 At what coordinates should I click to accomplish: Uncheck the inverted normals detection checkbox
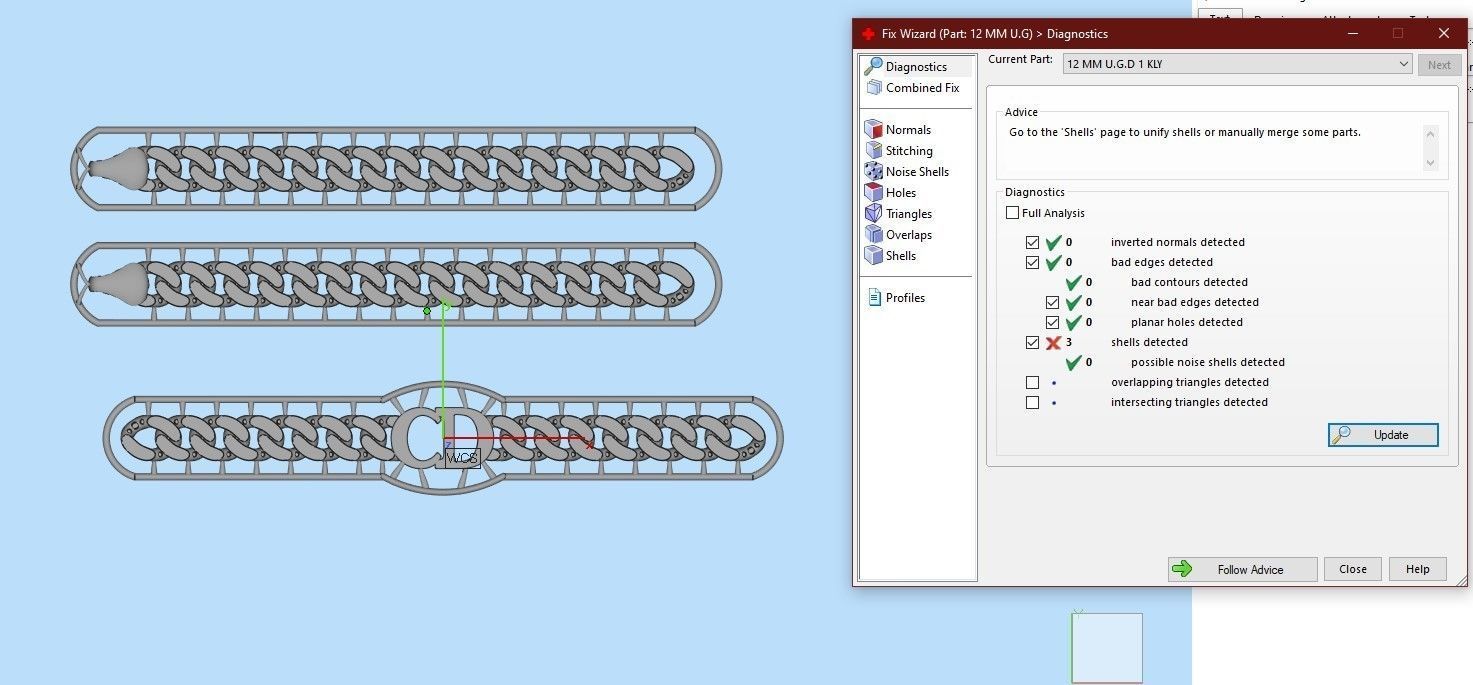(x=1032, y=243)
